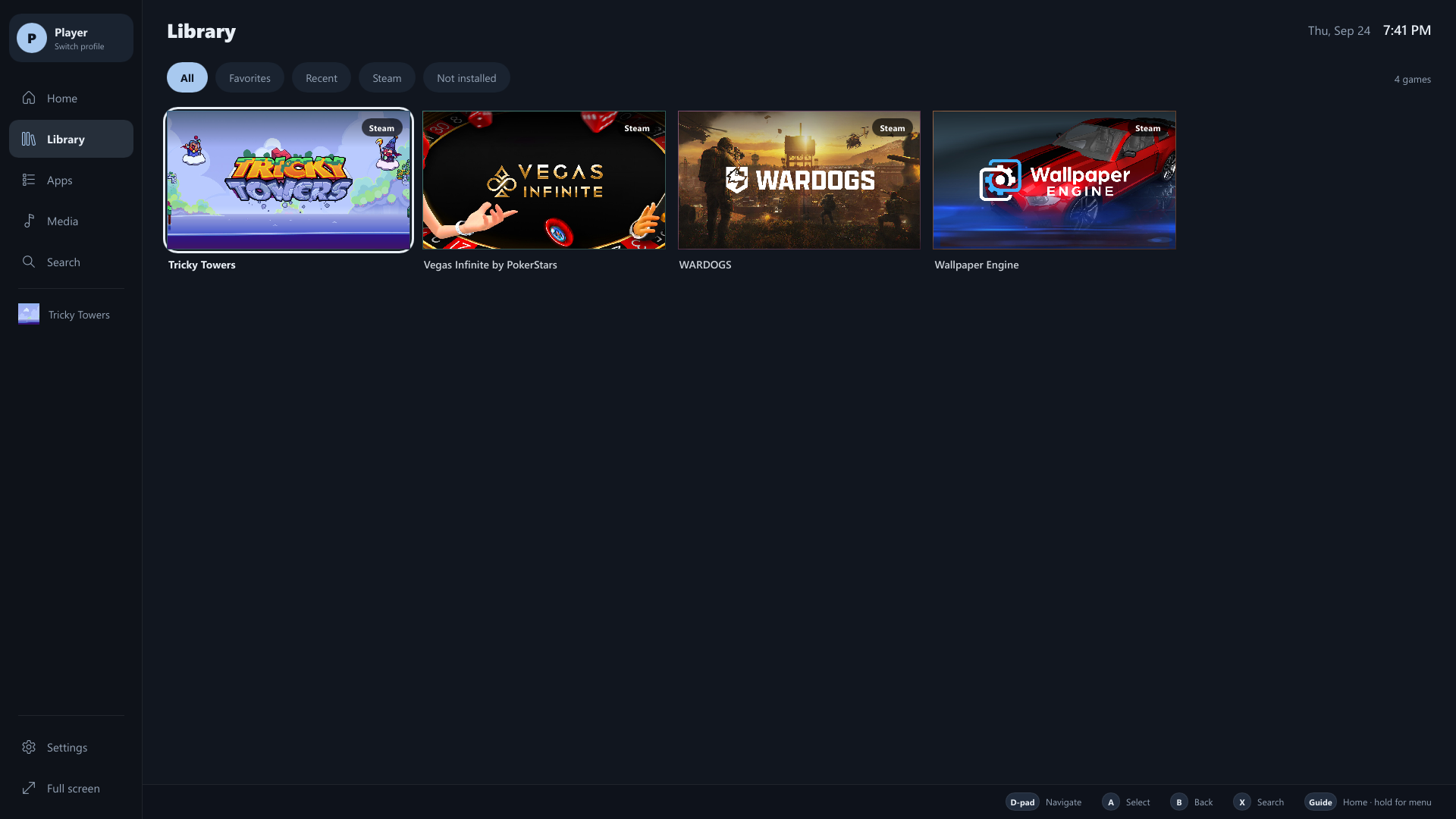
Task: Open Wallpaper Engine thumbnail
Action: tap(1054, 180)
